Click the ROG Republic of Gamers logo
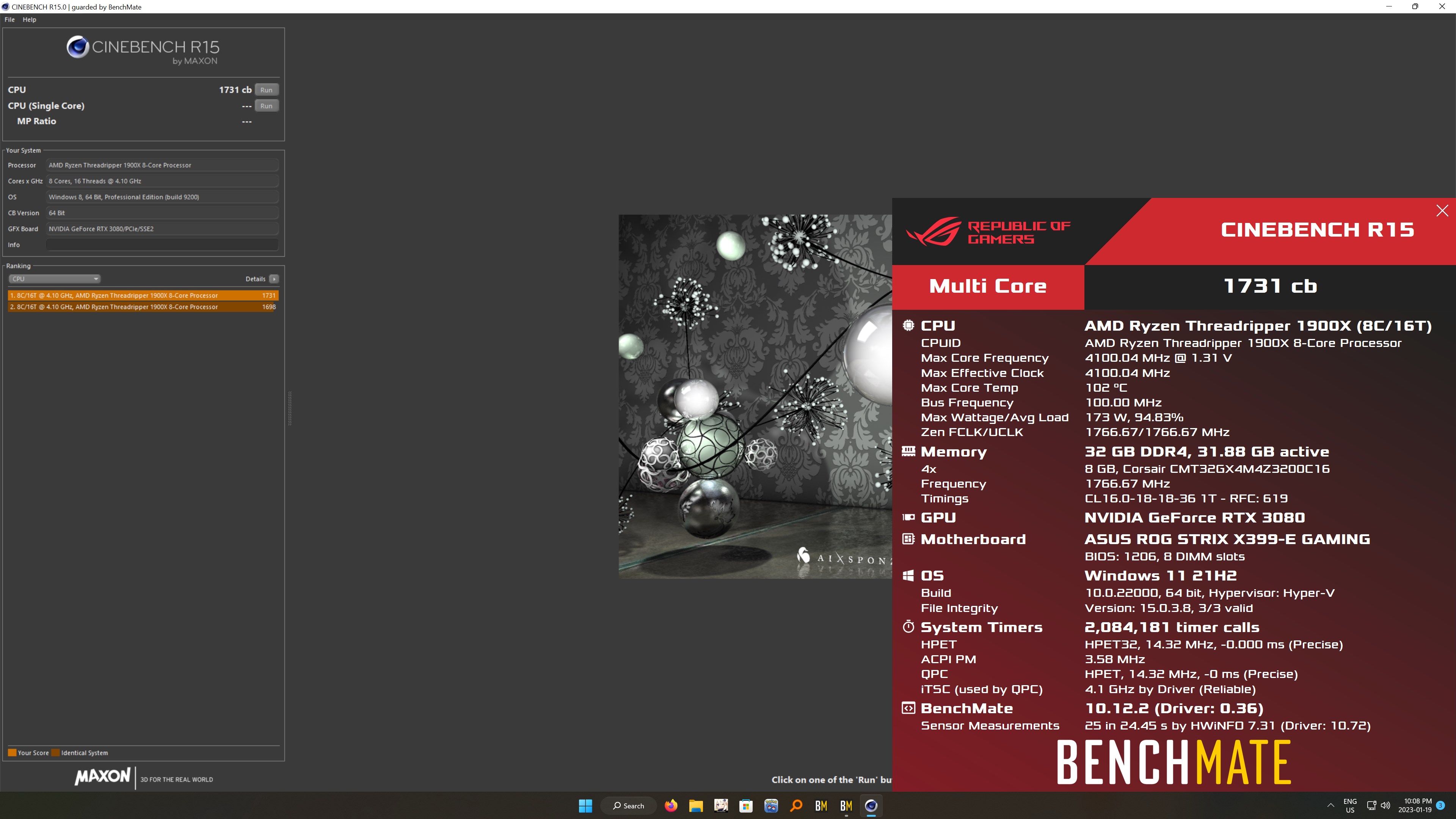 [x=988, y=232]
